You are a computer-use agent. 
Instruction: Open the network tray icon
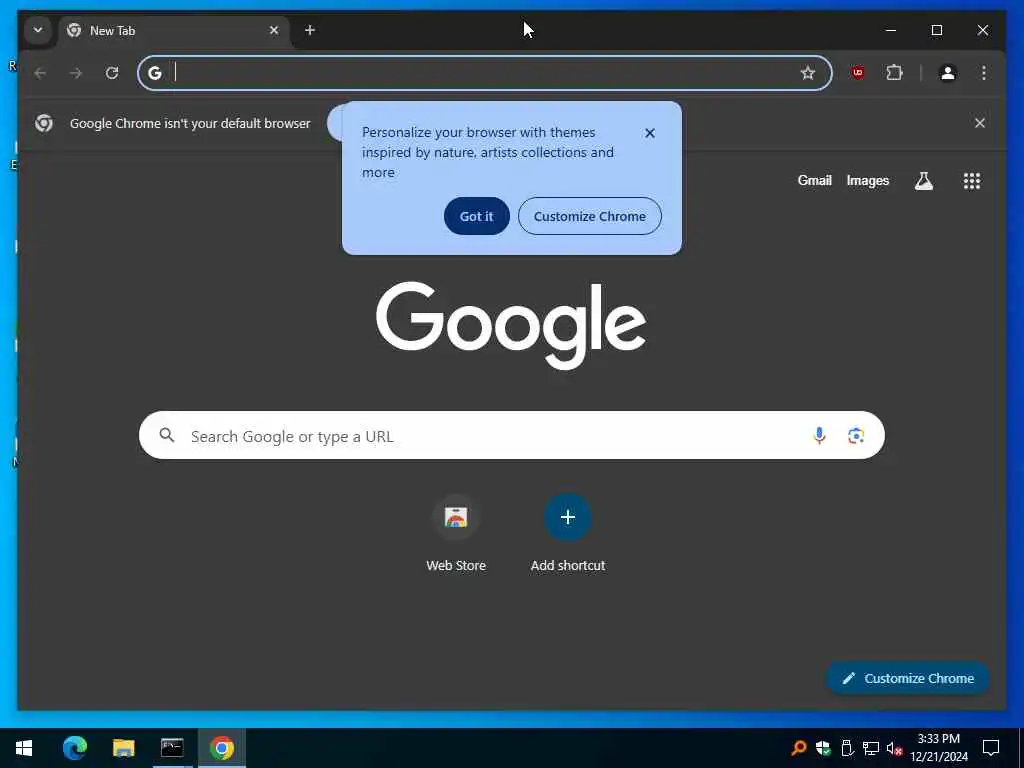[871, 748]
